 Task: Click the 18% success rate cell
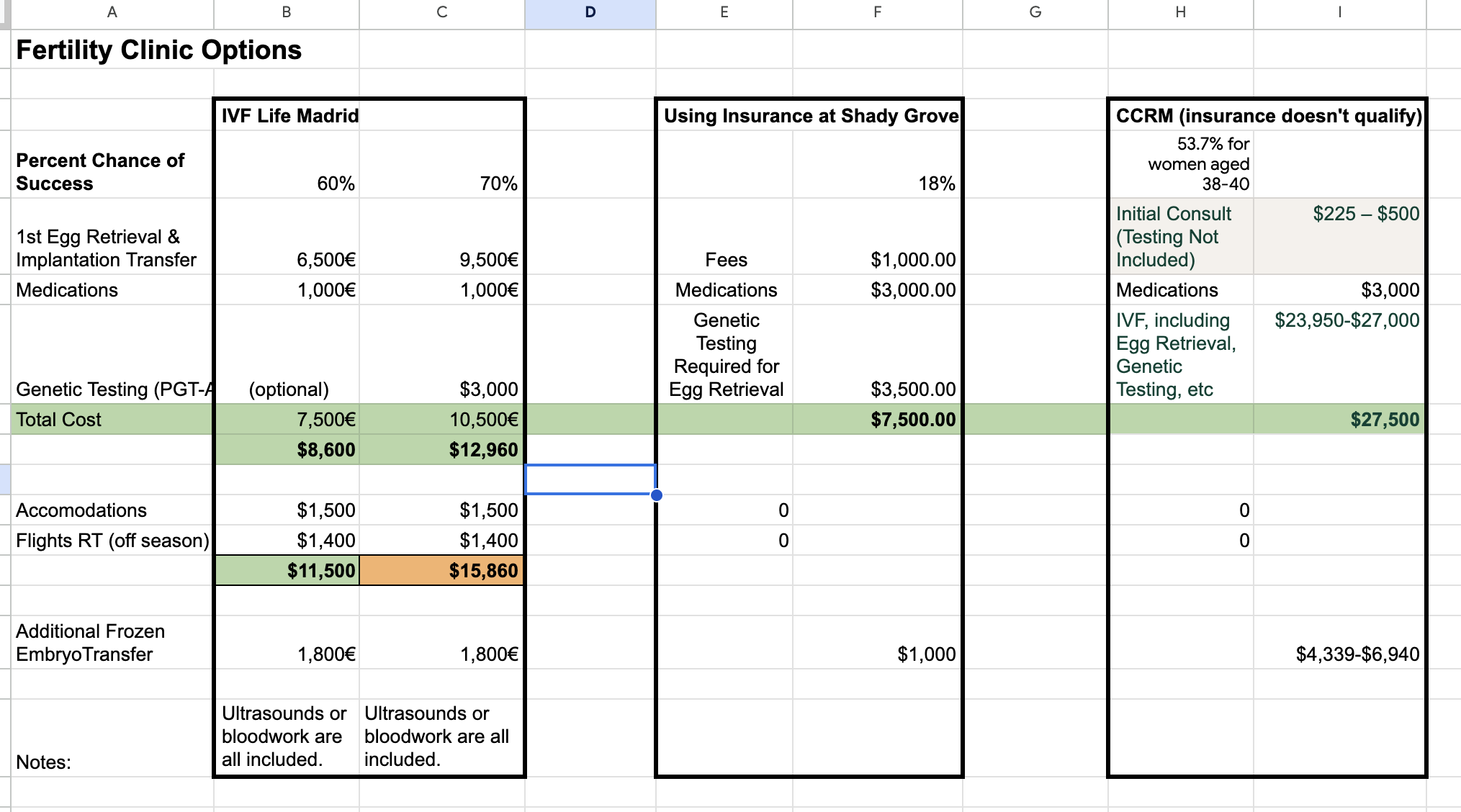876,183
